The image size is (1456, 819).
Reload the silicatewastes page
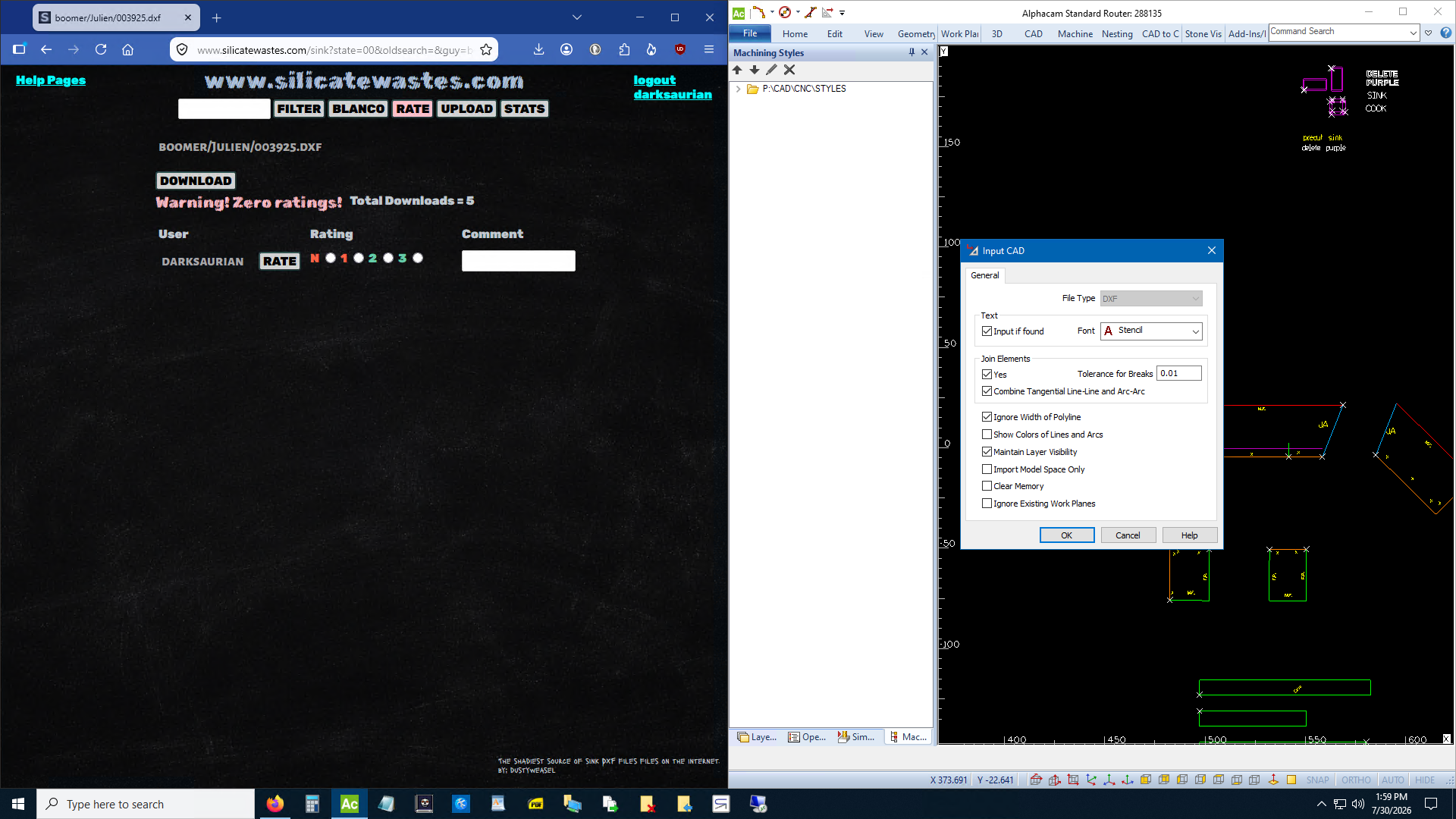101,49
